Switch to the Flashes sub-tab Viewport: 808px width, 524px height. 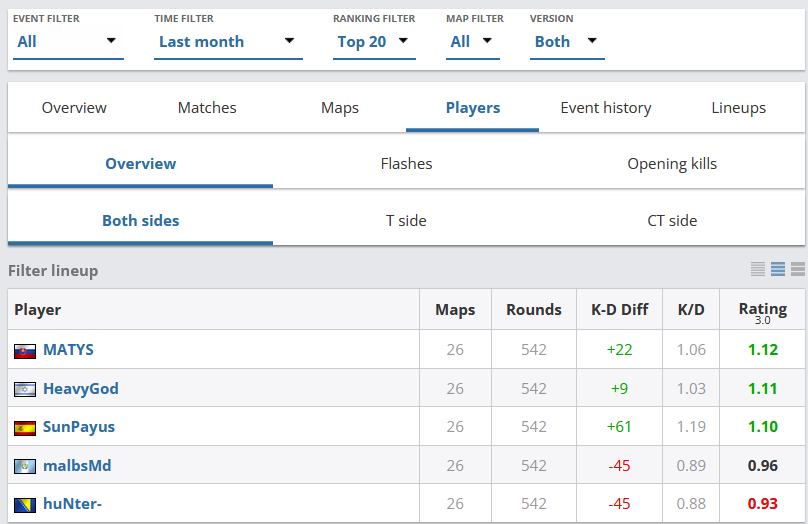[406, 164]
